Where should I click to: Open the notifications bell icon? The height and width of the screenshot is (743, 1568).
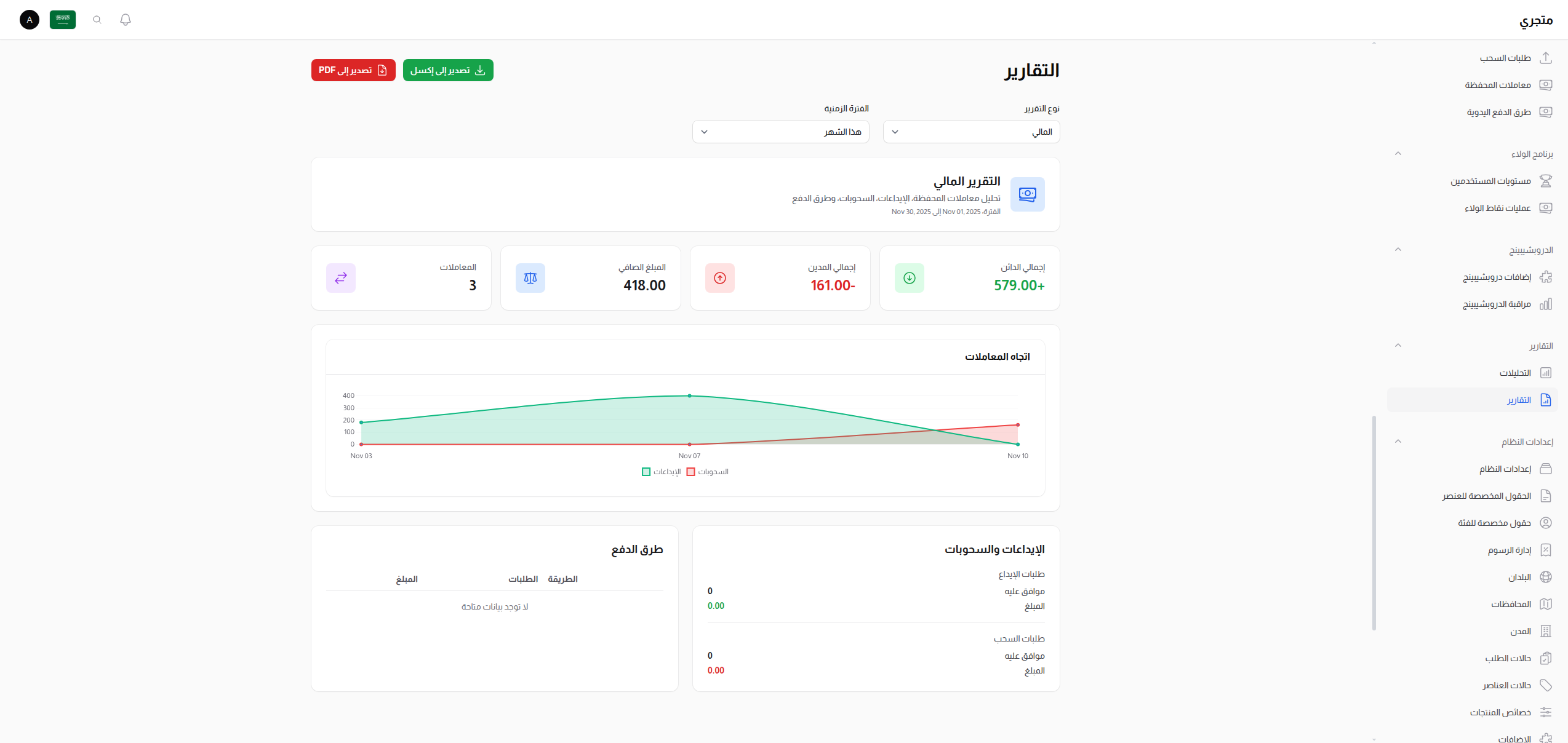pos(126,20)
